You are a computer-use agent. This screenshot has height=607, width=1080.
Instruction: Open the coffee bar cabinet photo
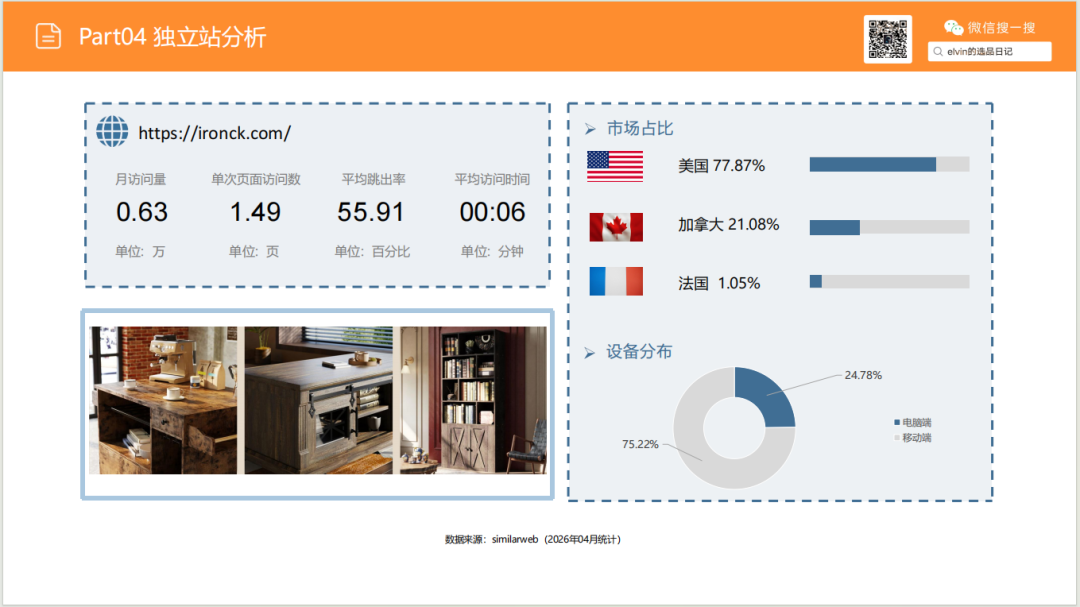[164, 399]
